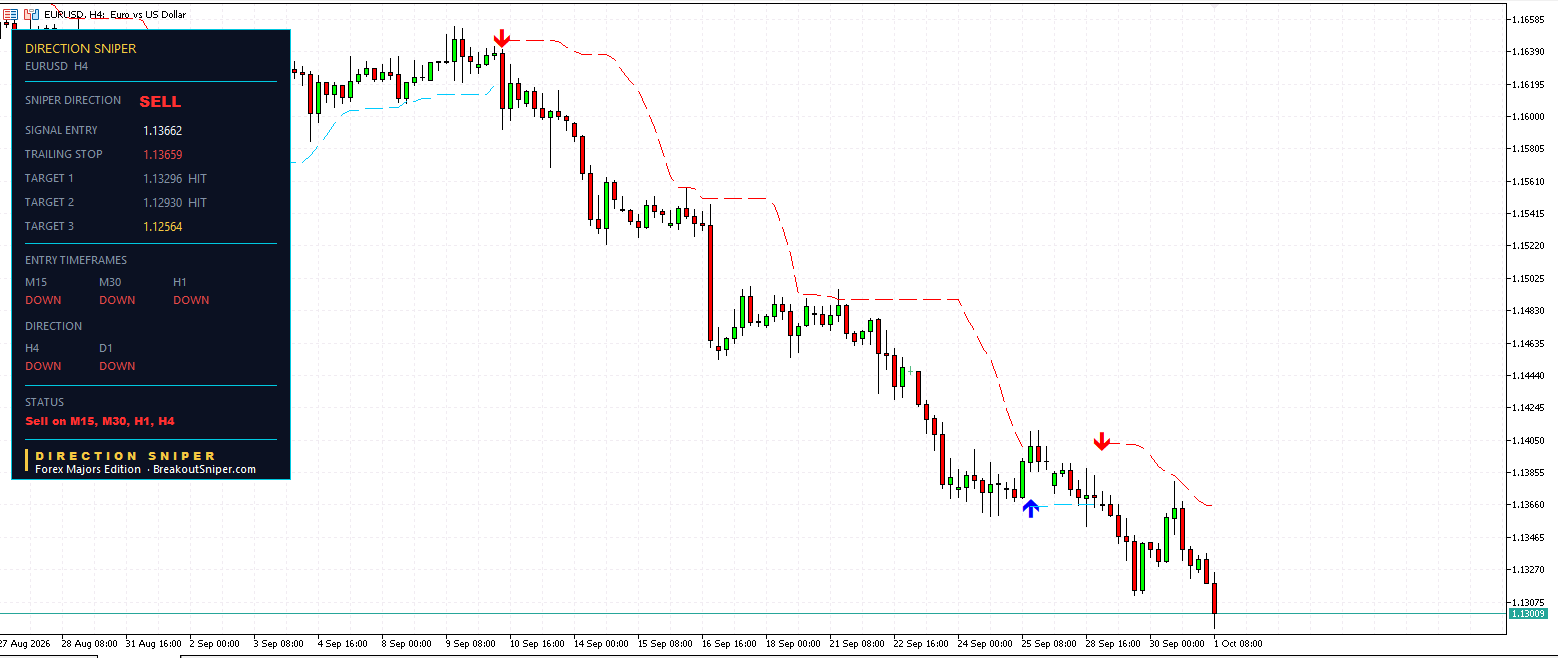Select the Target 2 value 1.12930
The height and width of the screenshot is (658, 1558).
pos(162,202)
